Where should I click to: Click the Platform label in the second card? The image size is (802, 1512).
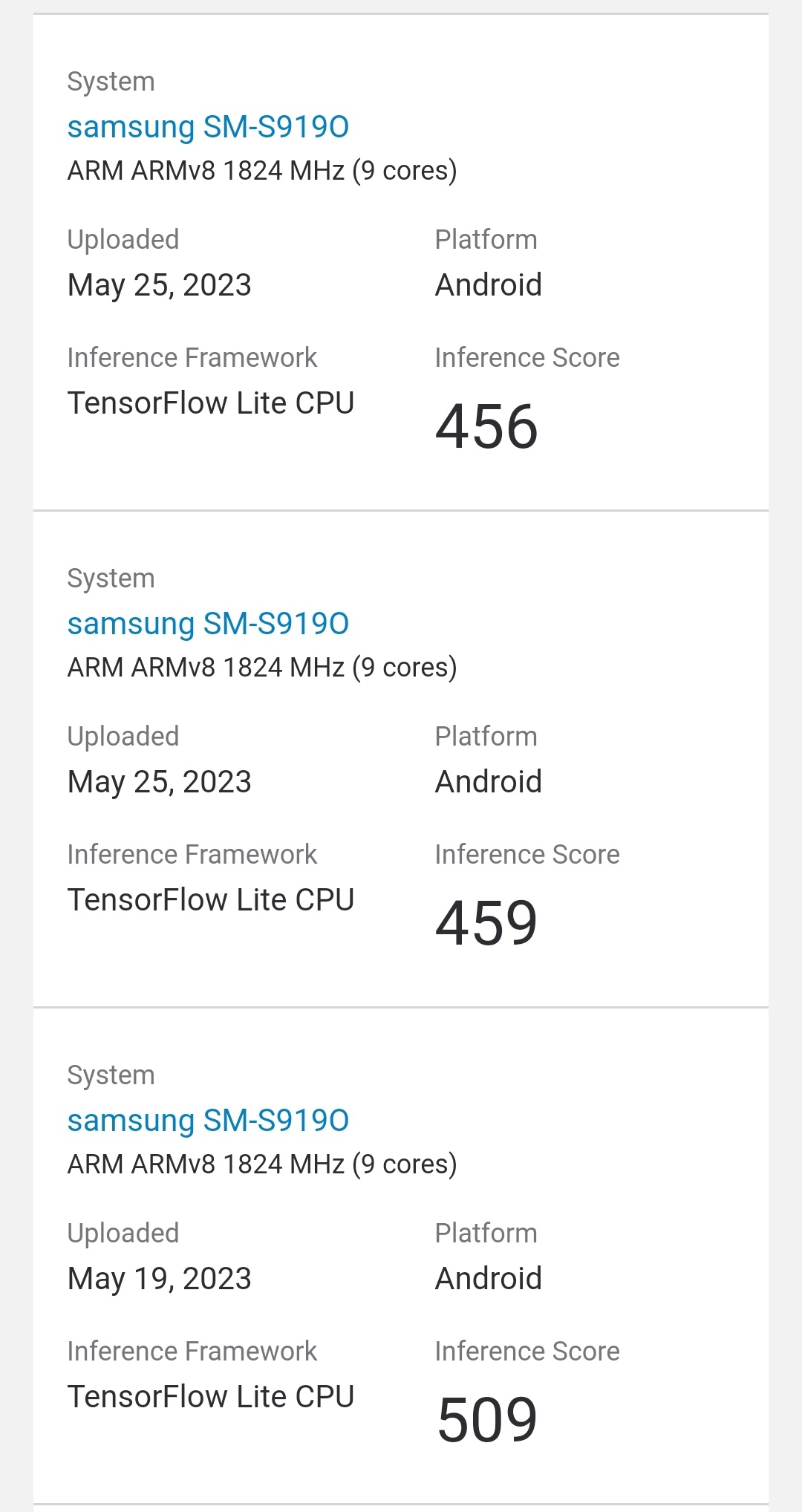point(486,735)
